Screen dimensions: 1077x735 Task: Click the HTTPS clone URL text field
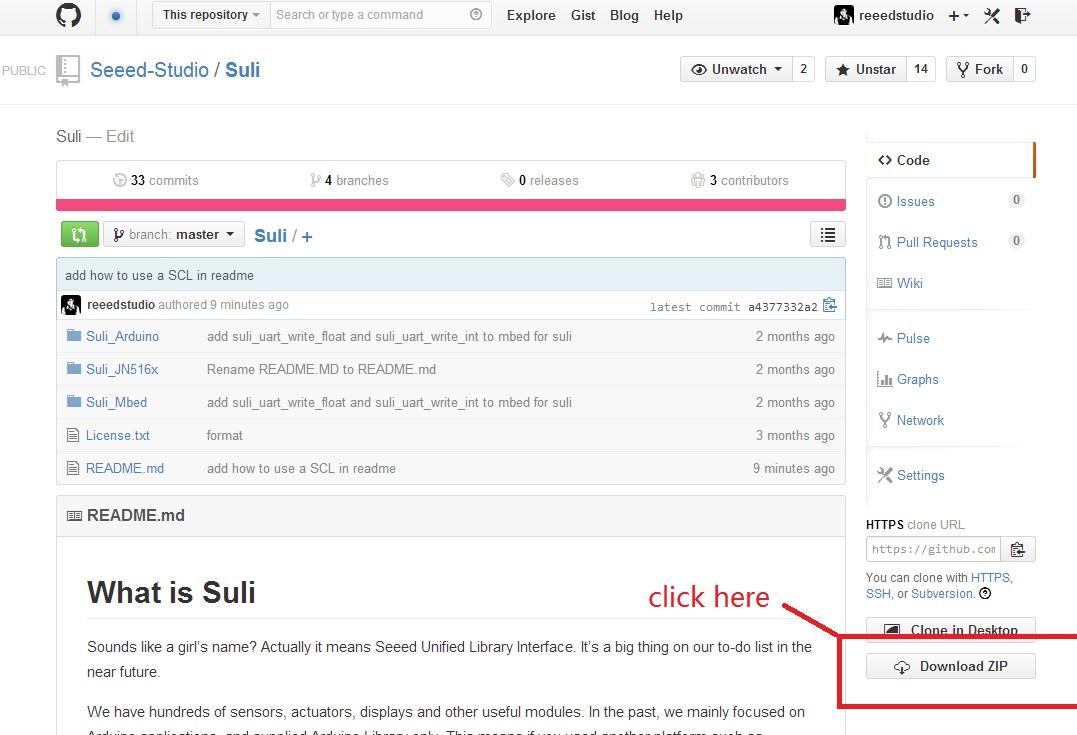(933, 550)
